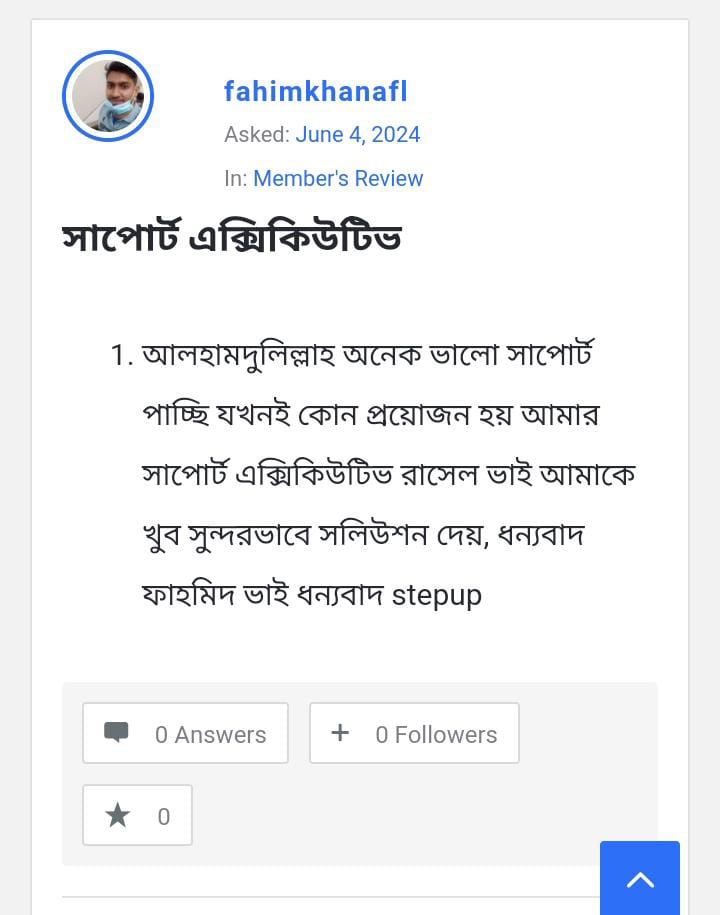Open the সাপোর্ট এক্সিকিউটিভ question title
The width and height of the screenshot is (720, 915).
[x=232, y=240]
